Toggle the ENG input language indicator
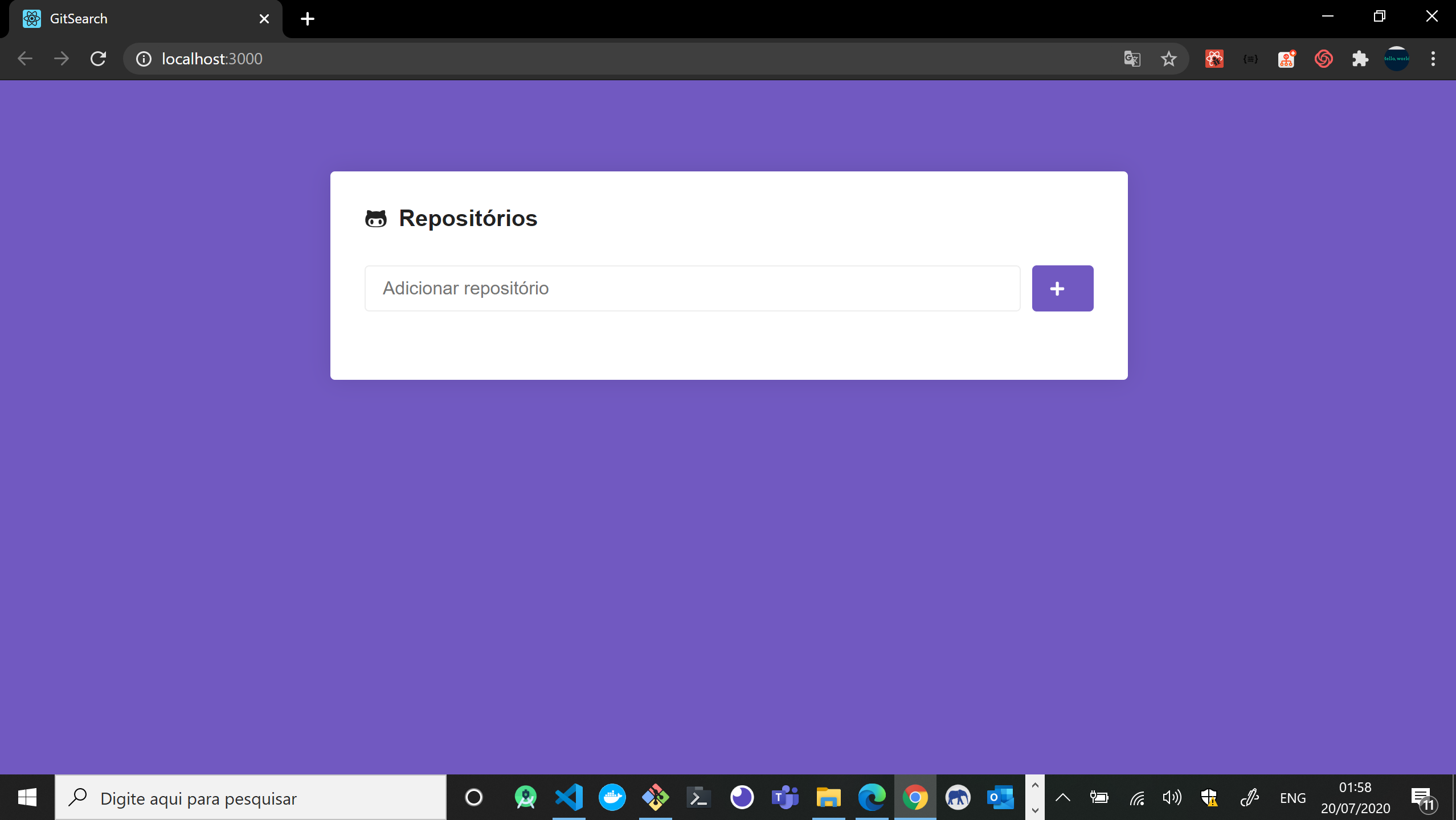This screenshot has width=1456, height=820. click(x=1293, y=798)
